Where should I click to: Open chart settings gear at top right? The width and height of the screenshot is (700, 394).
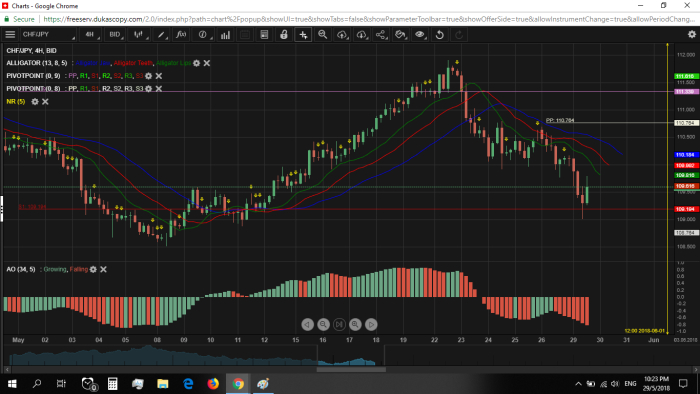pos(692,34)
